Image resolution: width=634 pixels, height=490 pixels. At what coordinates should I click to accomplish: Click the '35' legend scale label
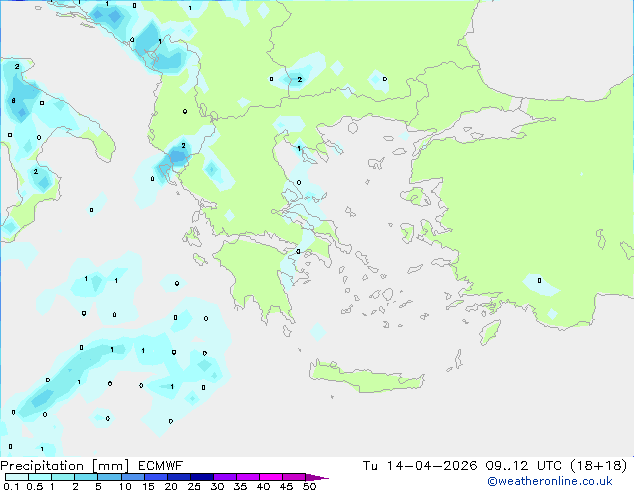pyautogui.click(x=240, y=486)
